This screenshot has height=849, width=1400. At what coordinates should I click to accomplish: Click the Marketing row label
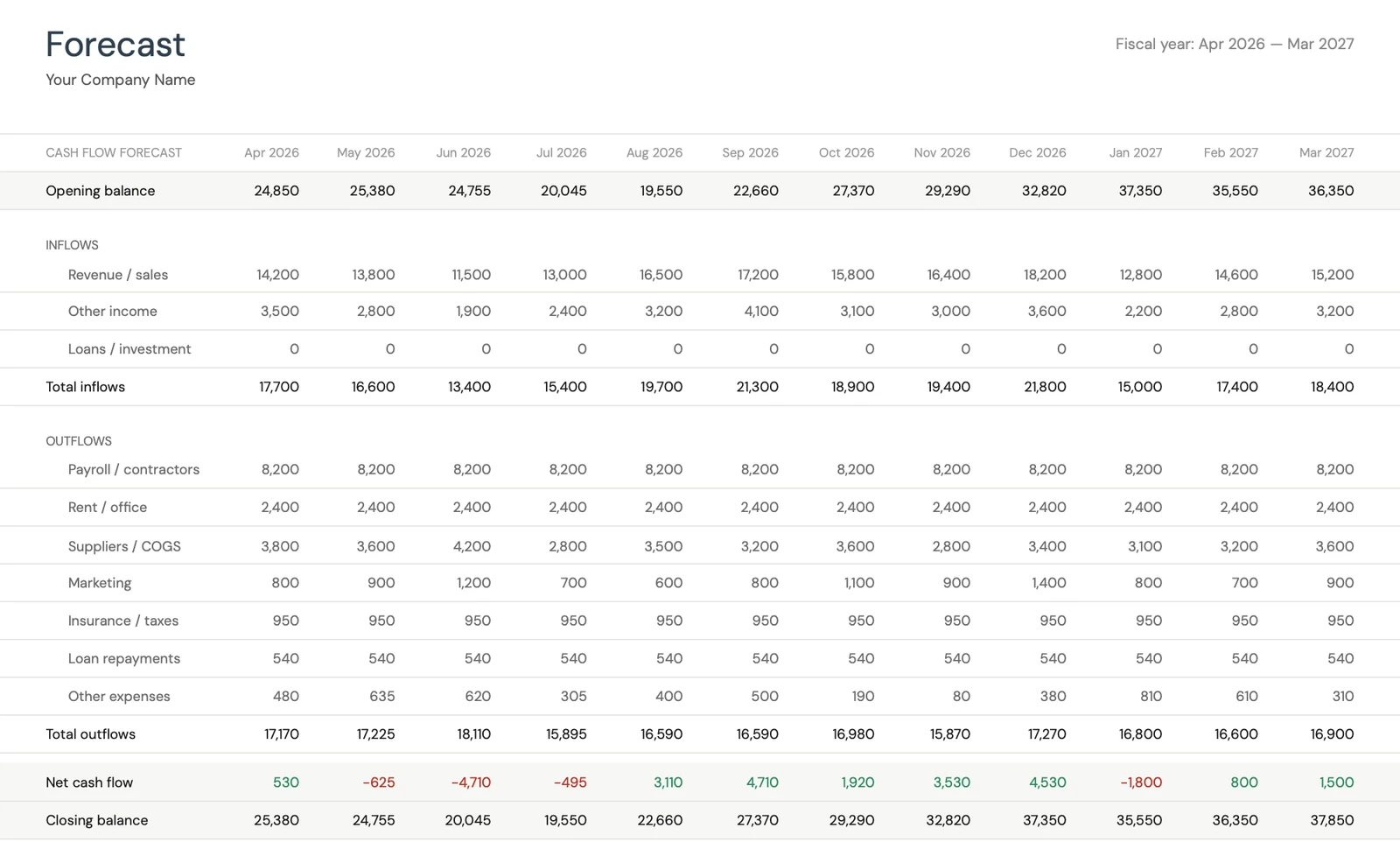(x=100, y=582)
